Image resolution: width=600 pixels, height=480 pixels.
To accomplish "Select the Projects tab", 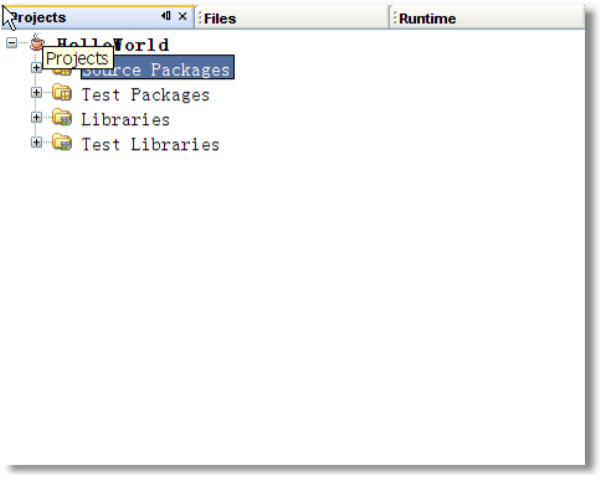I will [38, 18].
